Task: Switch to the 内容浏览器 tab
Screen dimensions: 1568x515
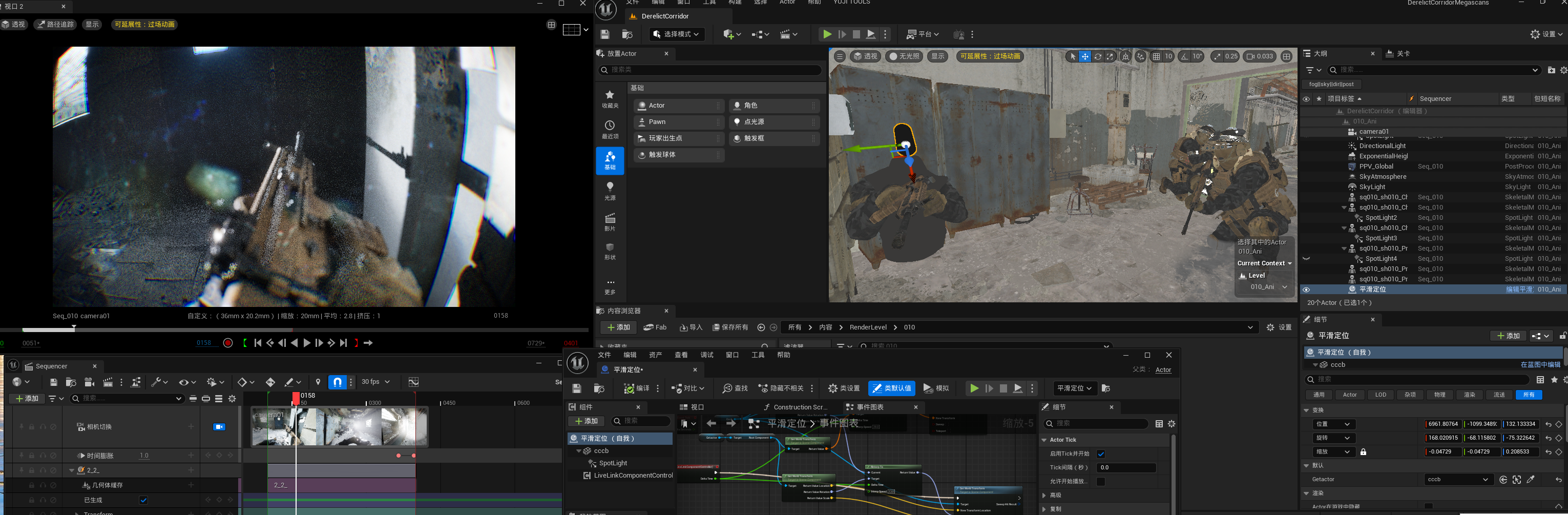Action: click(x=624, y=311)
